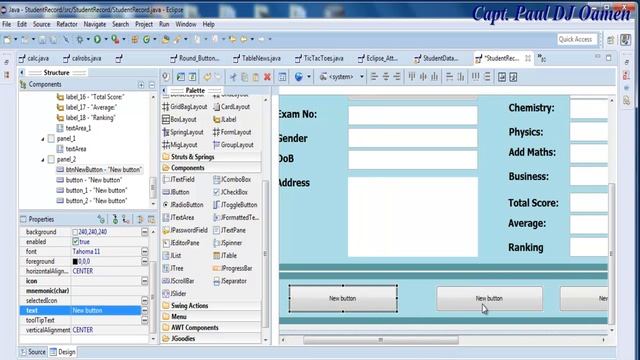
Task: Open the Navigate menu
Action: 95,24
